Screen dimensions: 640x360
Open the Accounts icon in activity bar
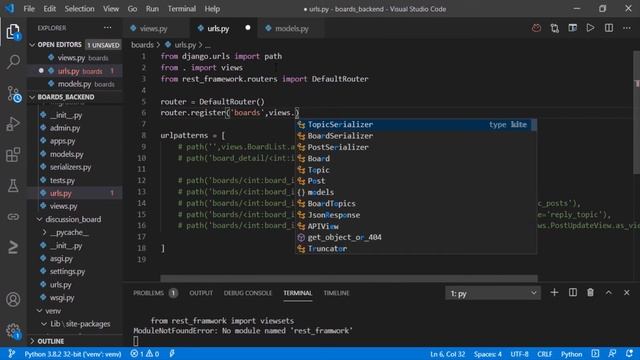[13, 300]
